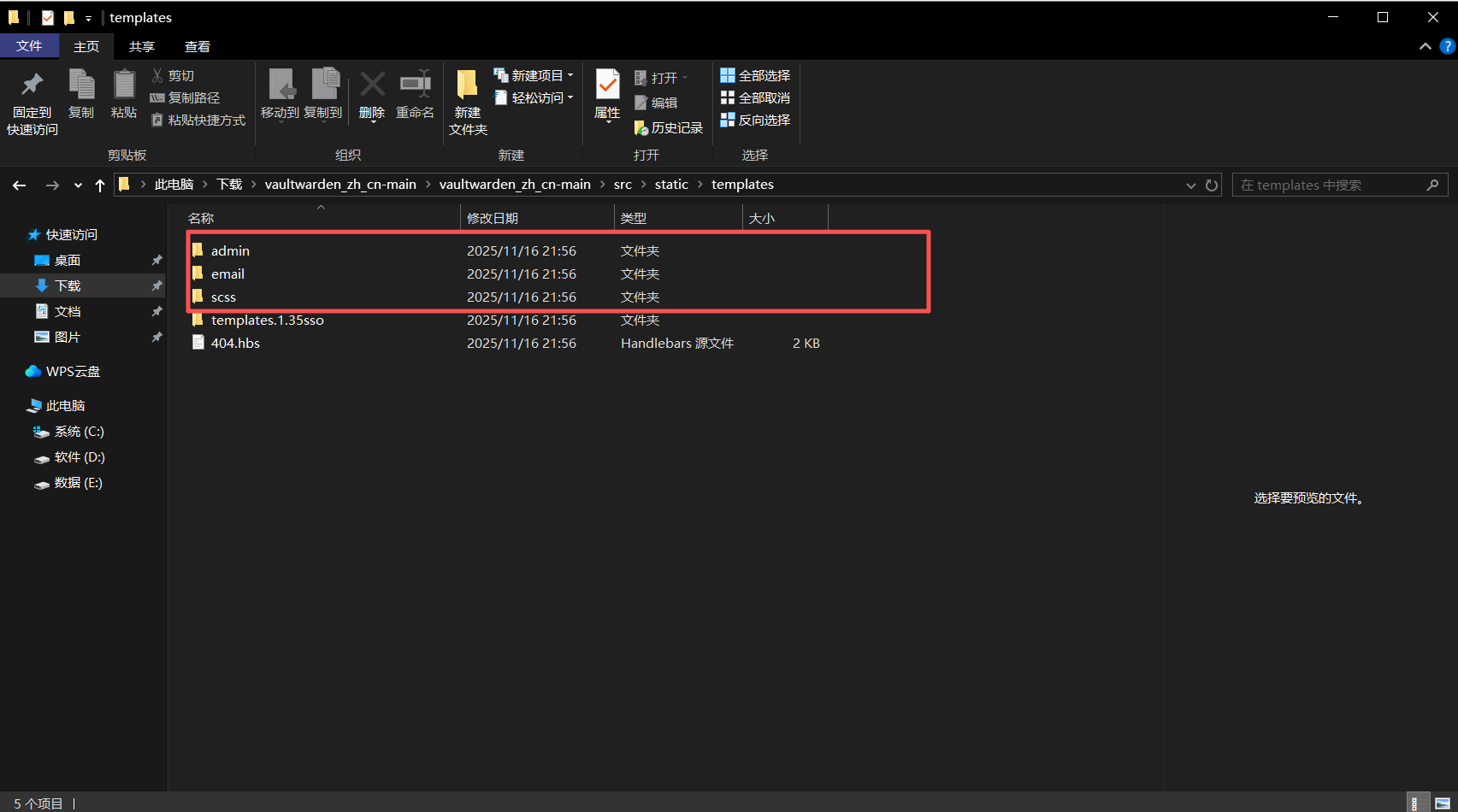Click the Delete (删除) icon

[x=372, y=94]
